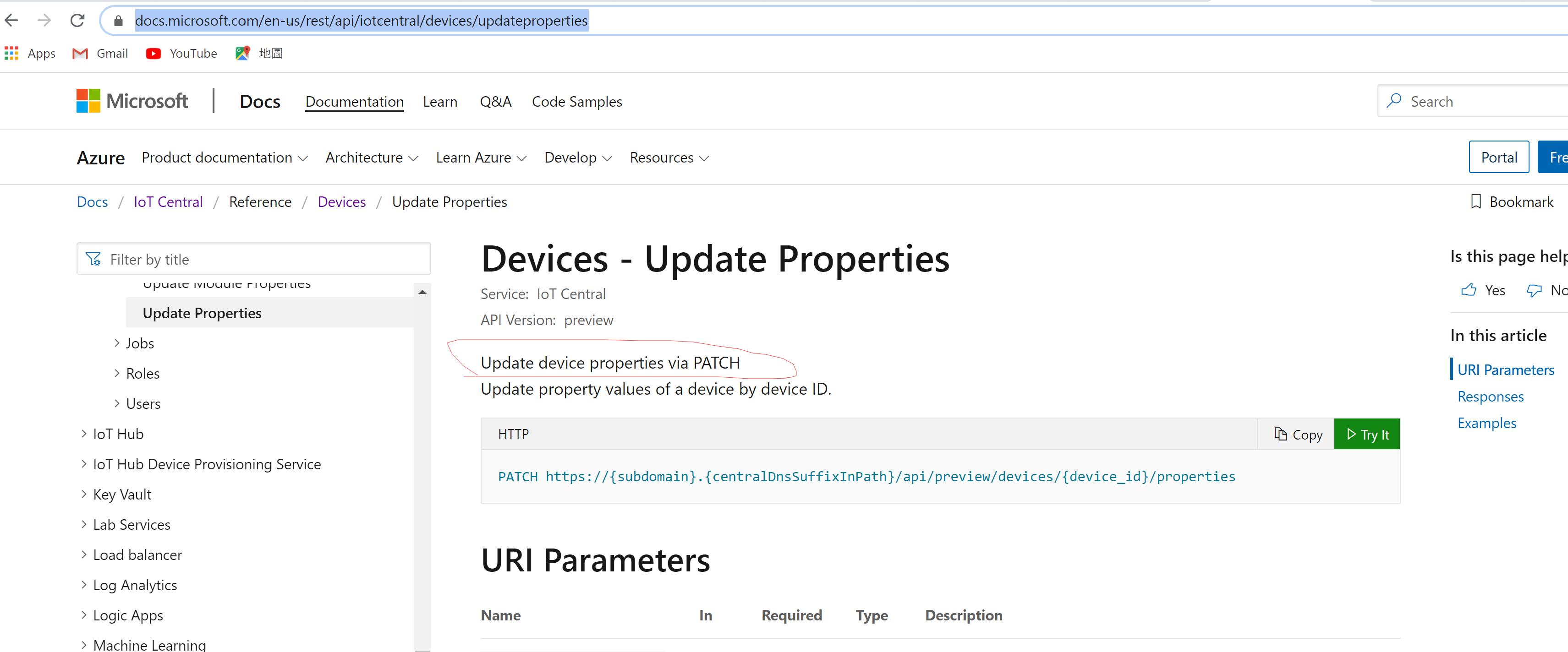Click the sidebar scroll-up arrow
Viewport: 1568px width, 652px height.
coord(422,292)
